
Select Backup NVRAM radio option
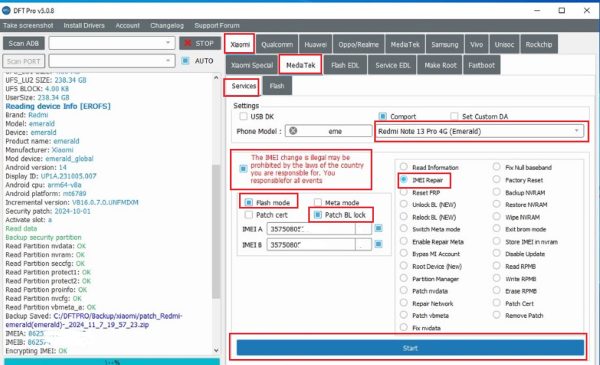496,192
